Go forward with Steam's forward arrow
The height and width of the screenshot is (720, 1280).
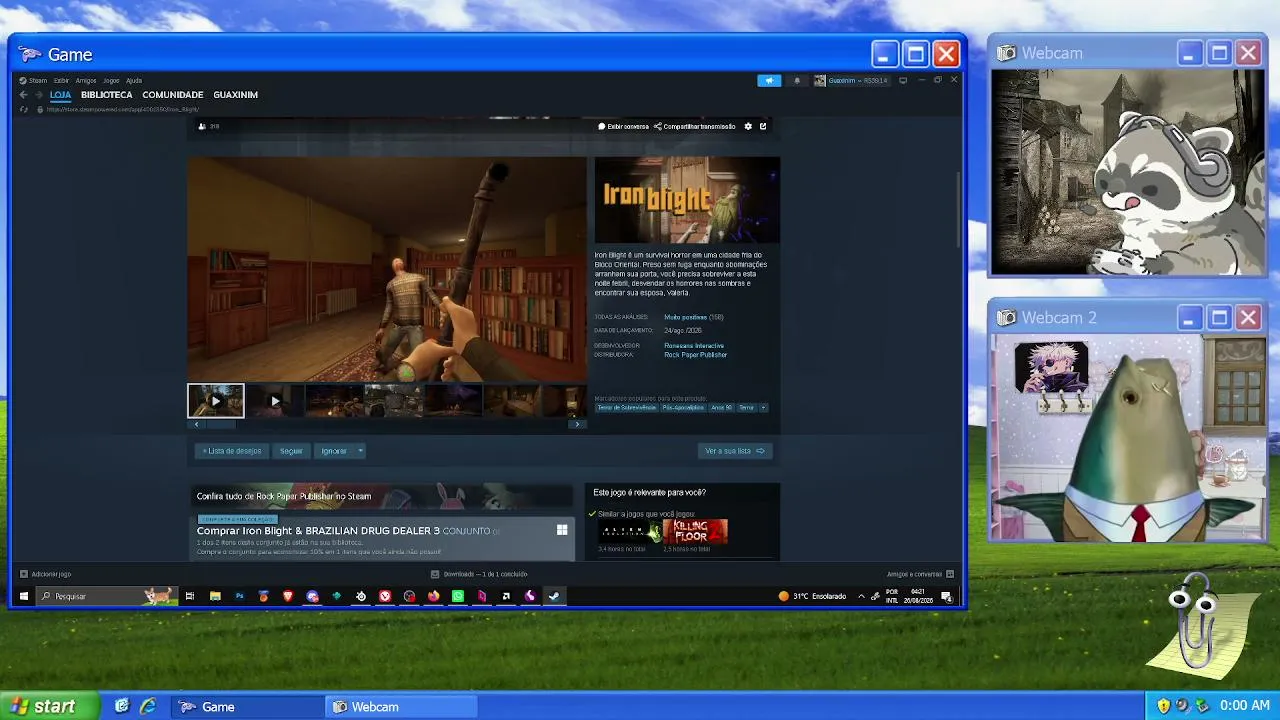(40, 95)
